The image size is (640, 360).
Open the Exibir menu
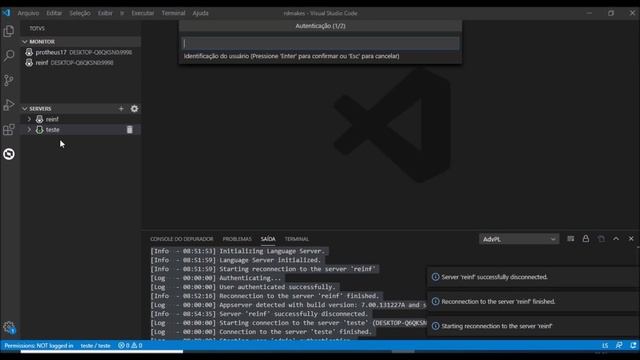pos(105,13)
